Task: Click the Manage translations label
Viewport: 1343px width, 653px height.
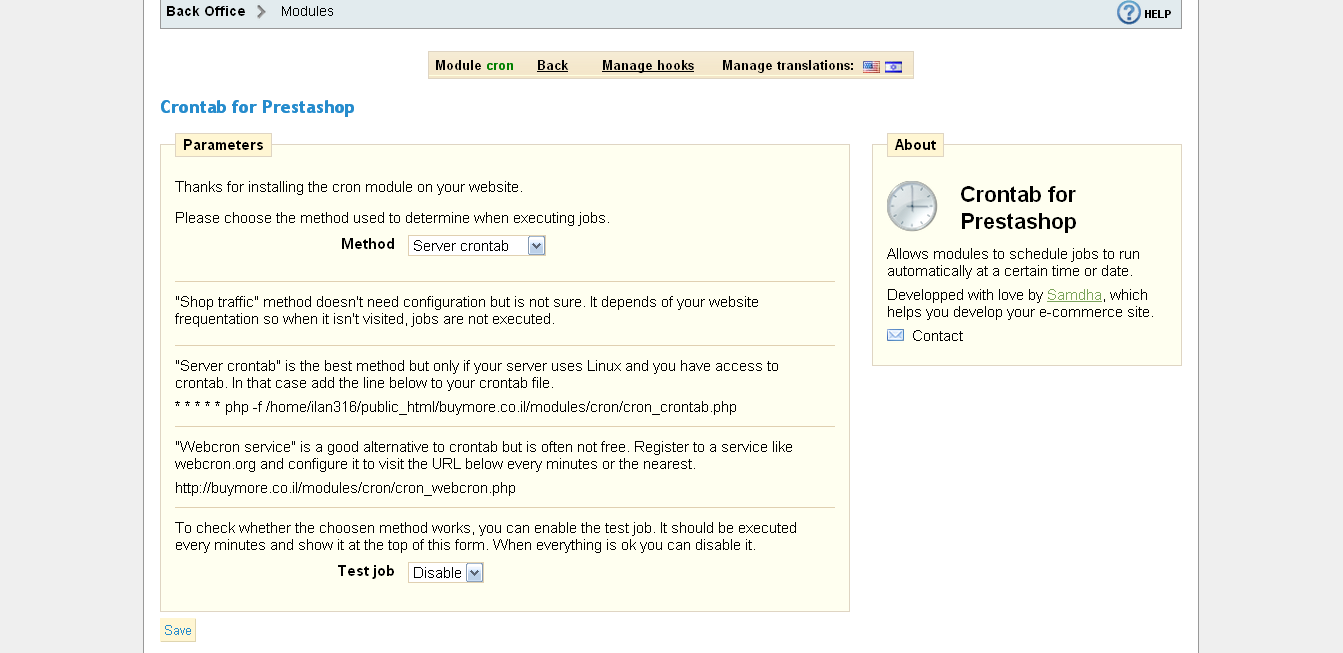Action: [788, 66]
